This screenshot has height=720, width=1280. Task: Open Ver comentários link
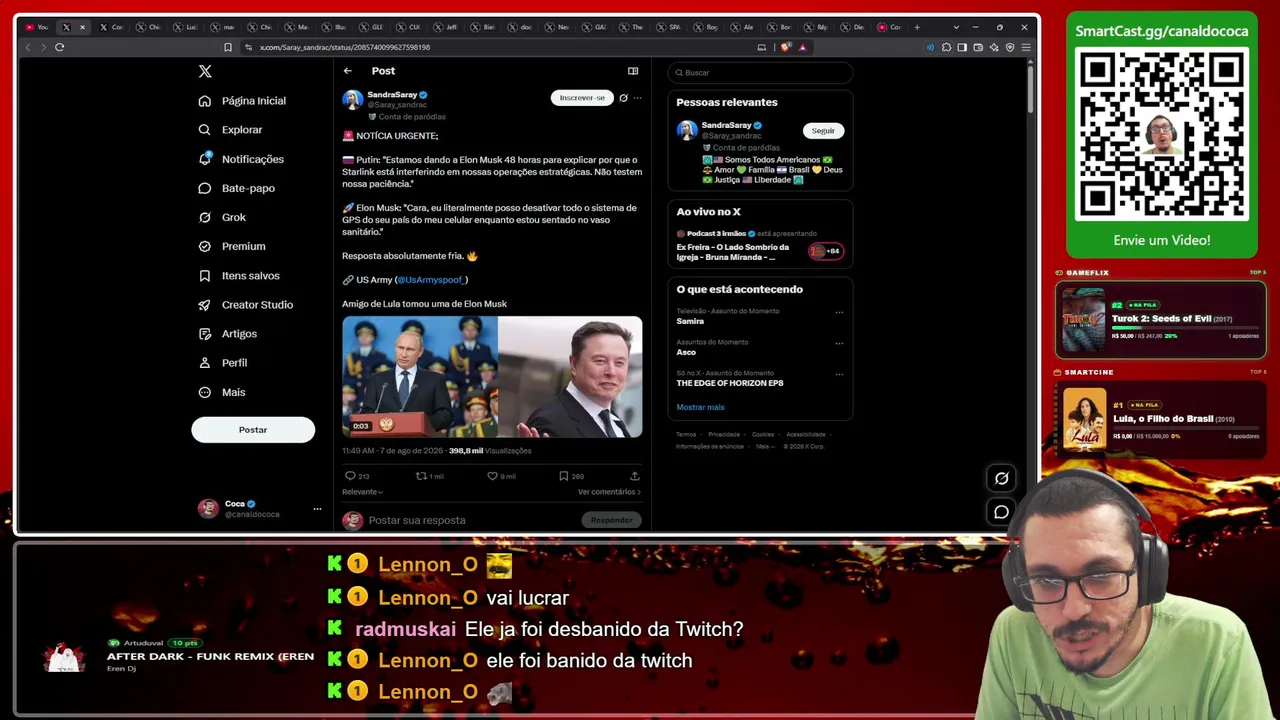(609, 492)
